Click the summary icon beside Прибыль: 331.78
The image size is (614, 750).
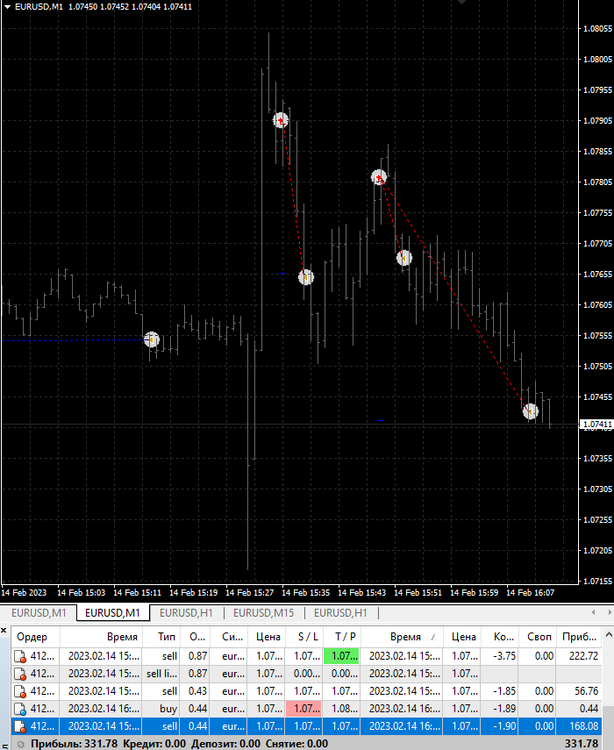click(x=20, y=744)
